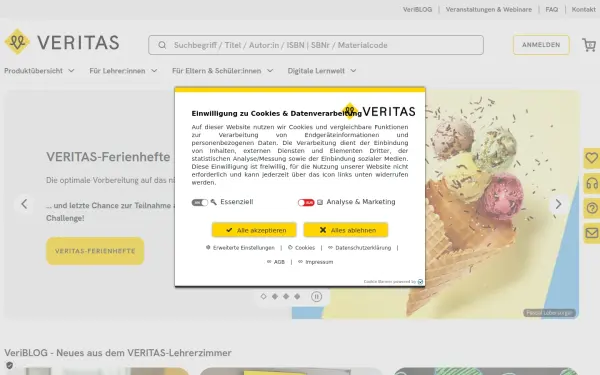Open Erweiterte Einstellungen link
This screenshot has height=375, width=600.
coord(240,248)
